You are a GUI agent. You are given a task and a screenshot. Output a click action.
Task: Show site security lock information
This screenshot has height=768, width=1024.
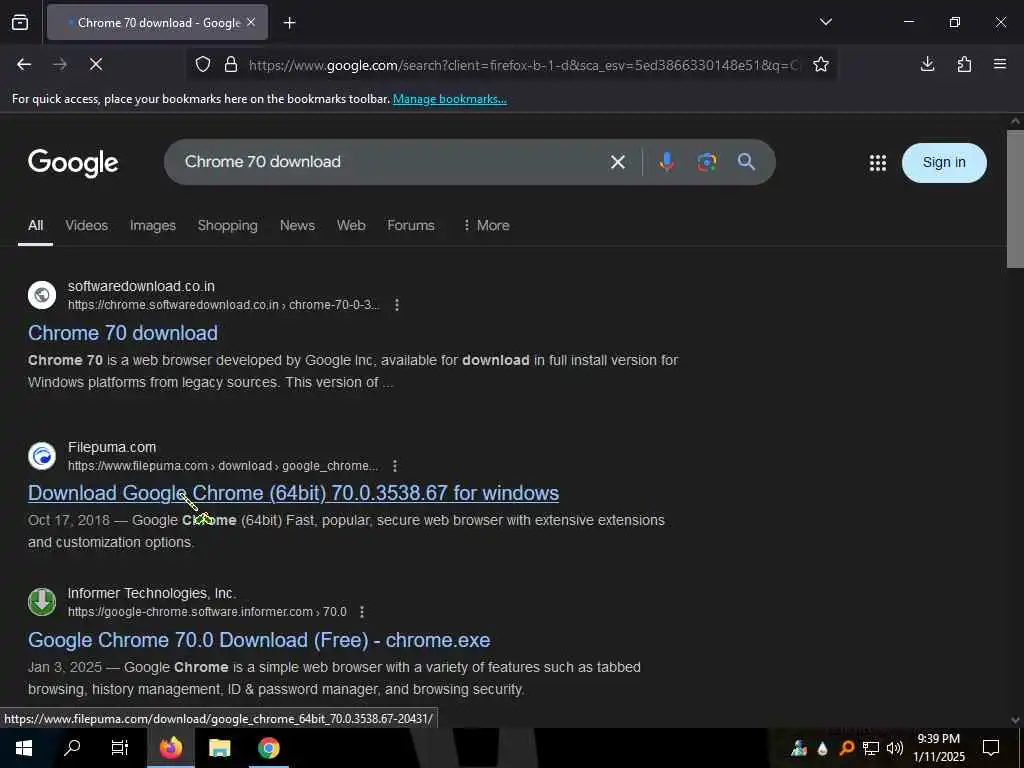coord(231,65)
